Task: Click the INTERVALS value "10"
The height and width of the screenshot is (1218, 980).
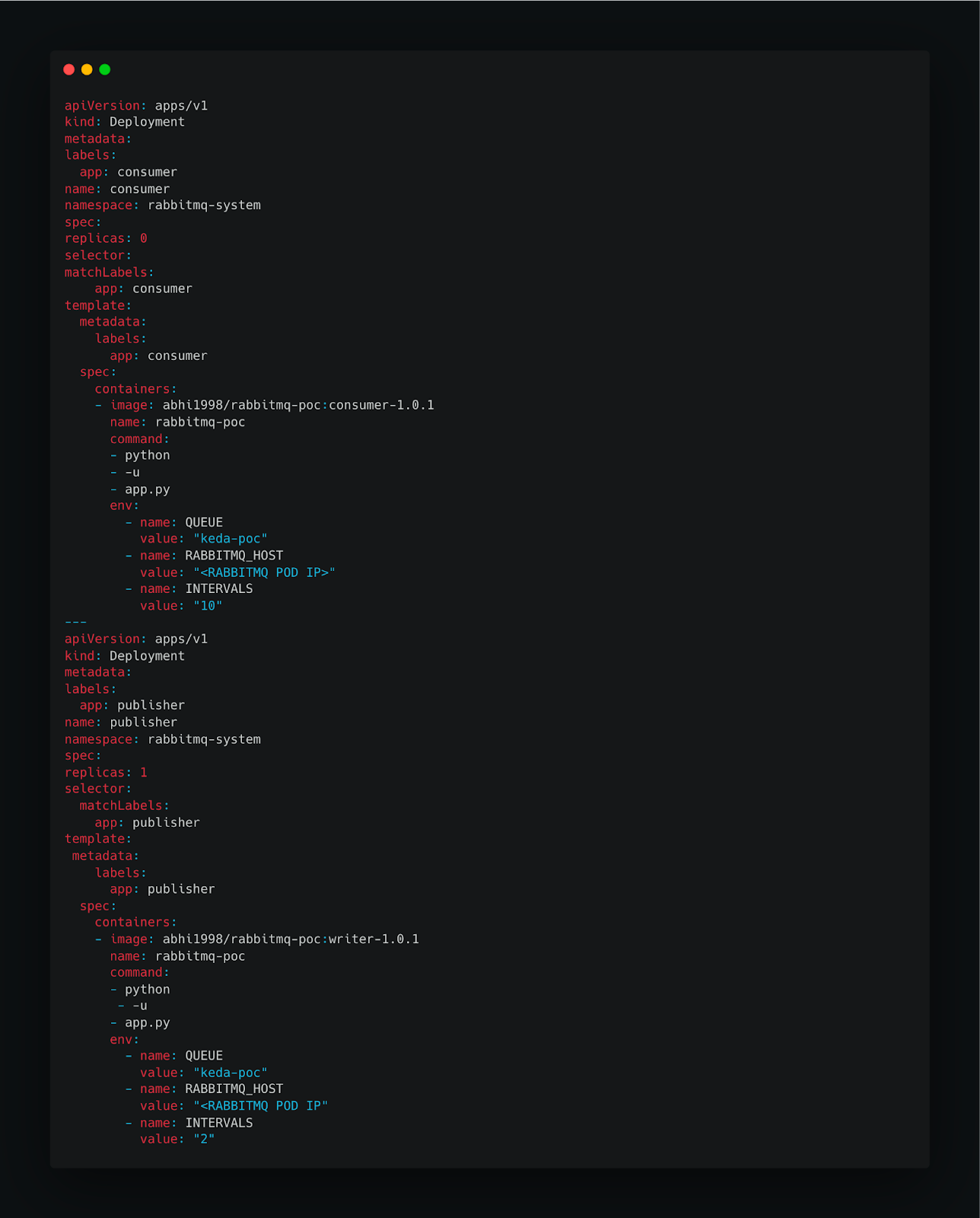Action: 208,606
